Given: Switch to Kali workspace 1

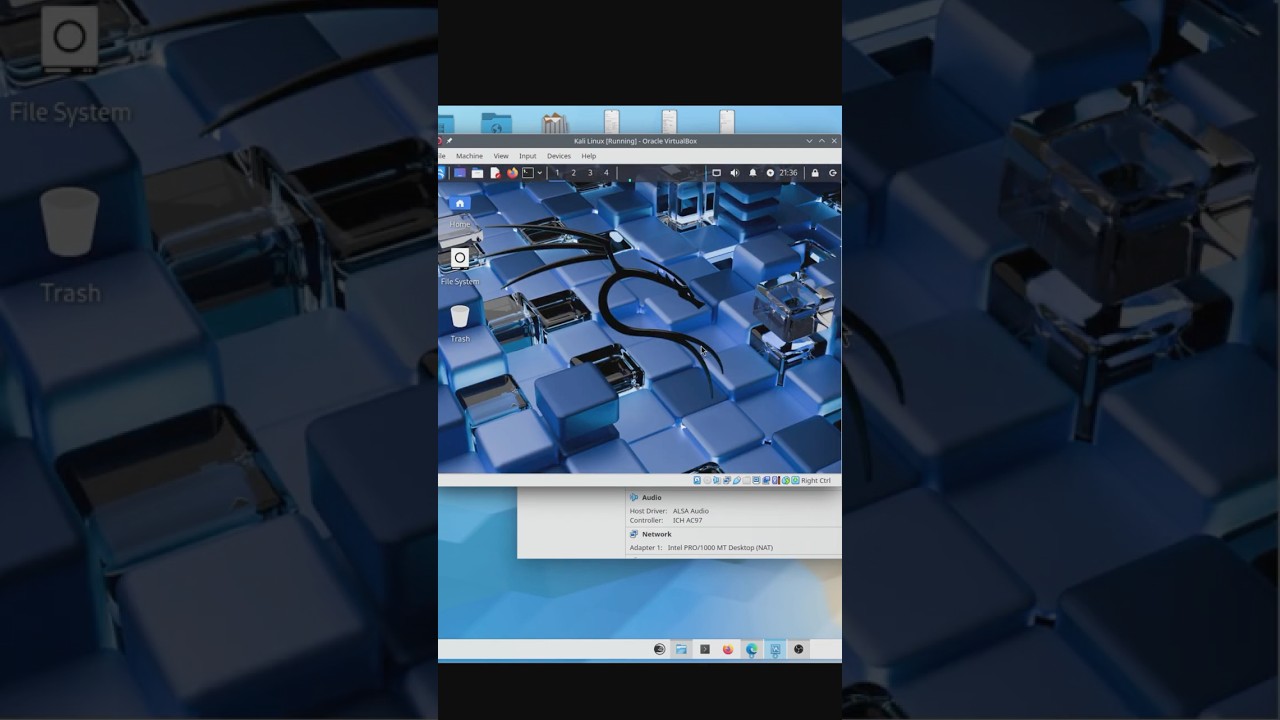Looking at the screenshot, I should tap(557, 173).
